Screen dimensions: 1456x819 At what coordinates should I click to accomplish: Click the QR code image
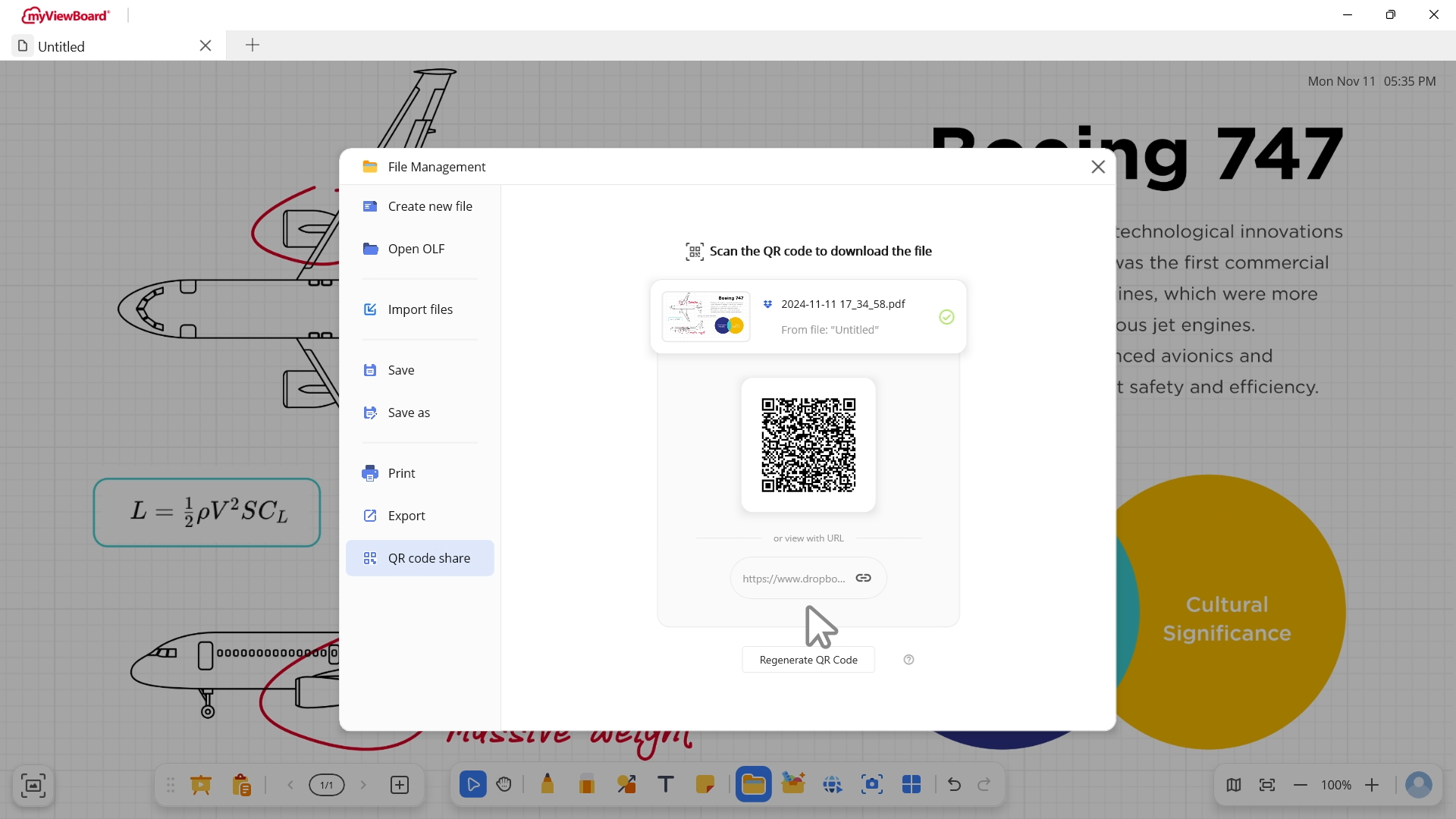point(808,445)
